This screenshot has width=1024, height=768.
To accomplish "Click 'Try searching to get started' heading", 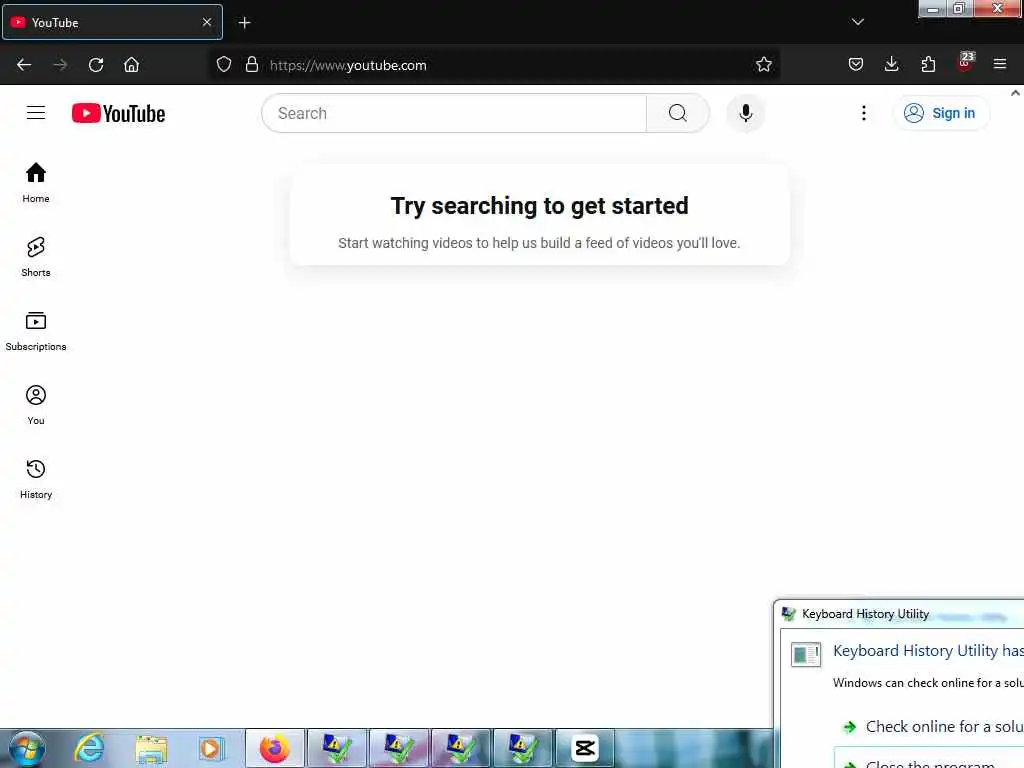I will point(539,206).
